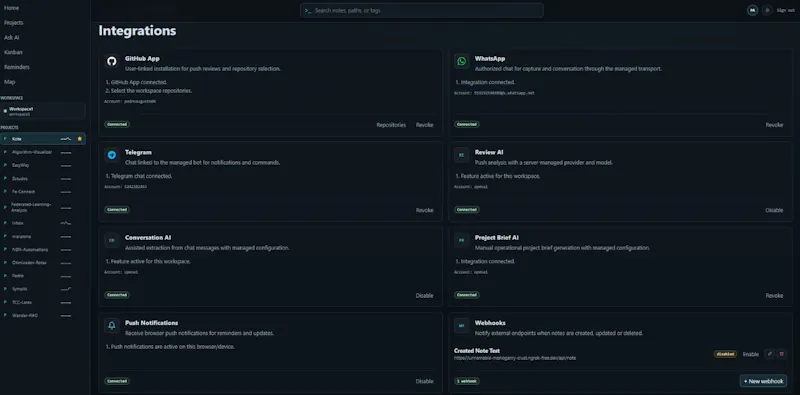This screenshot has width=800, height=395.
Task: Revoke the Project Brief AI integration
Action: [774, 295]
